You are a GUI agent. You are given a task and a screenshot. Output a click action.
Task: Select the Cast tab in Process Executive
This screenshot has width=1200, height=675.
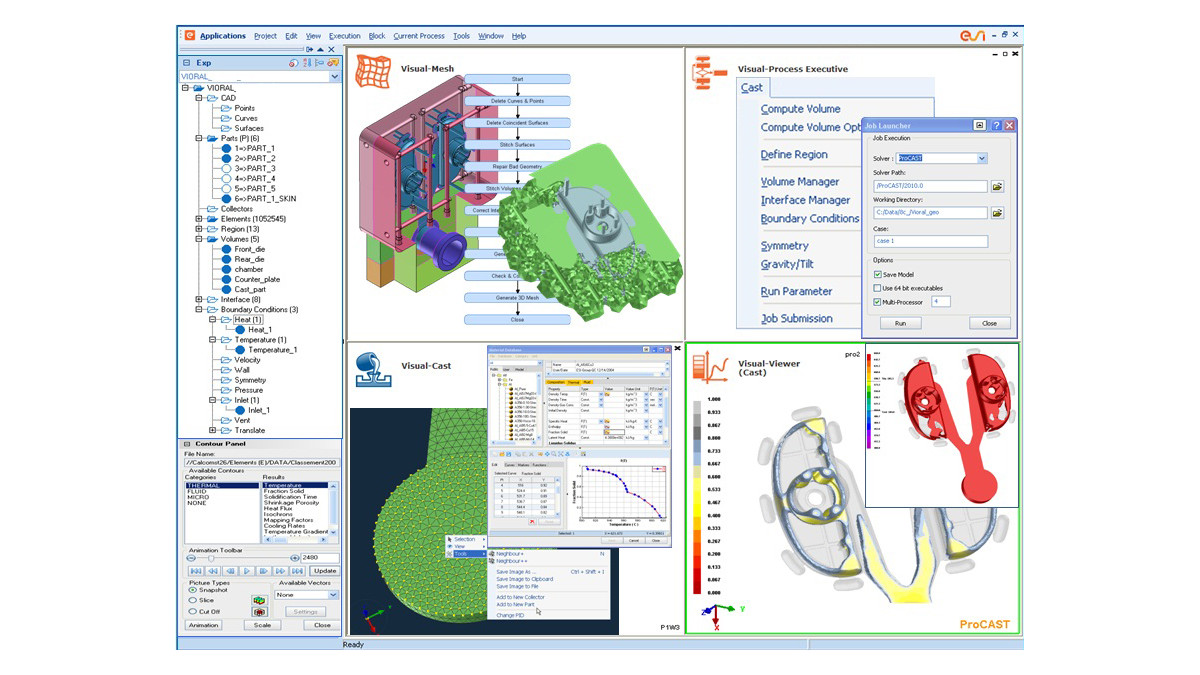coord(751,88)
